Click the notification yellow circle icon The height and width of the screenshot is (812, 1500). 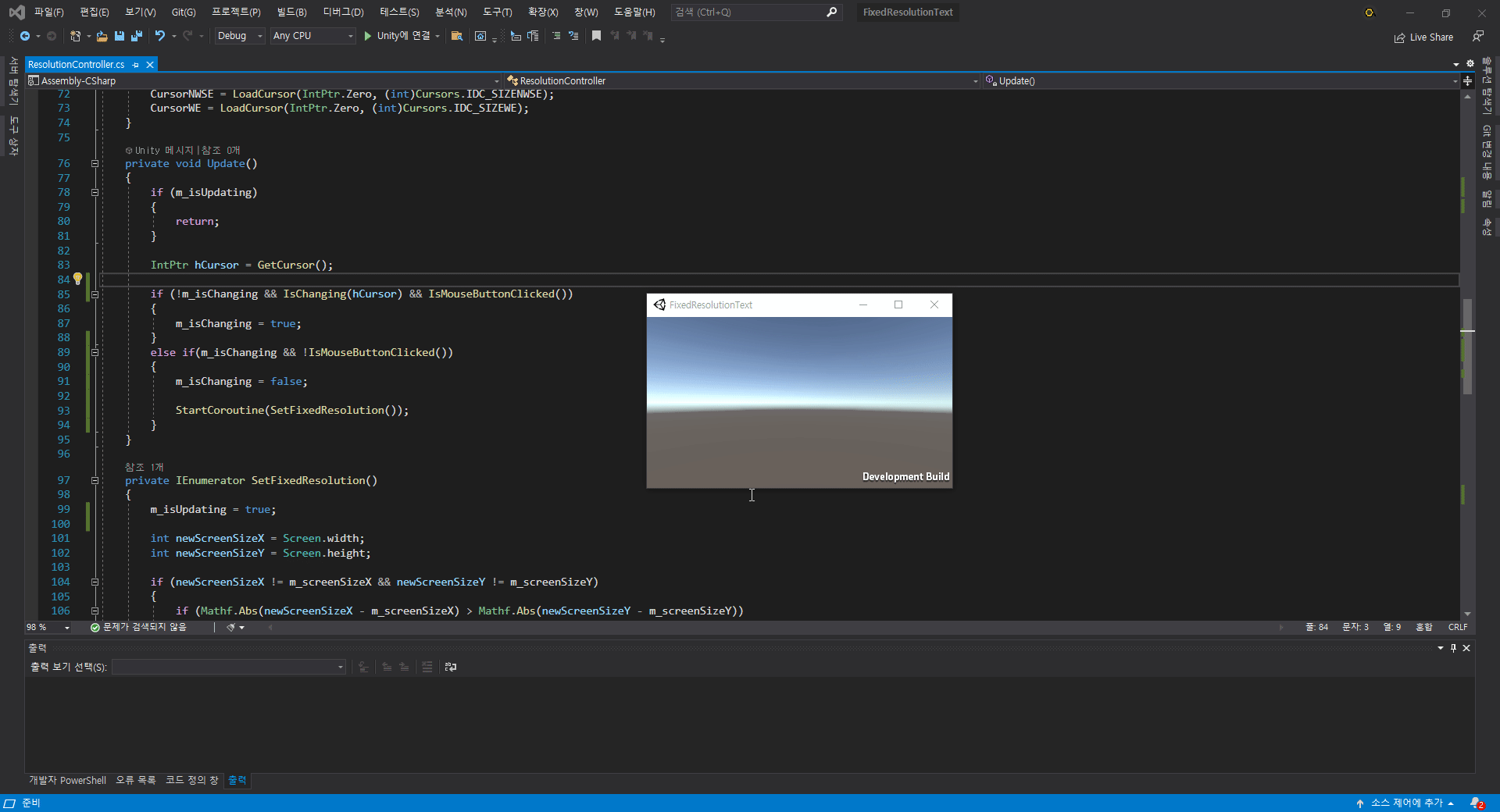point(1369,12)
